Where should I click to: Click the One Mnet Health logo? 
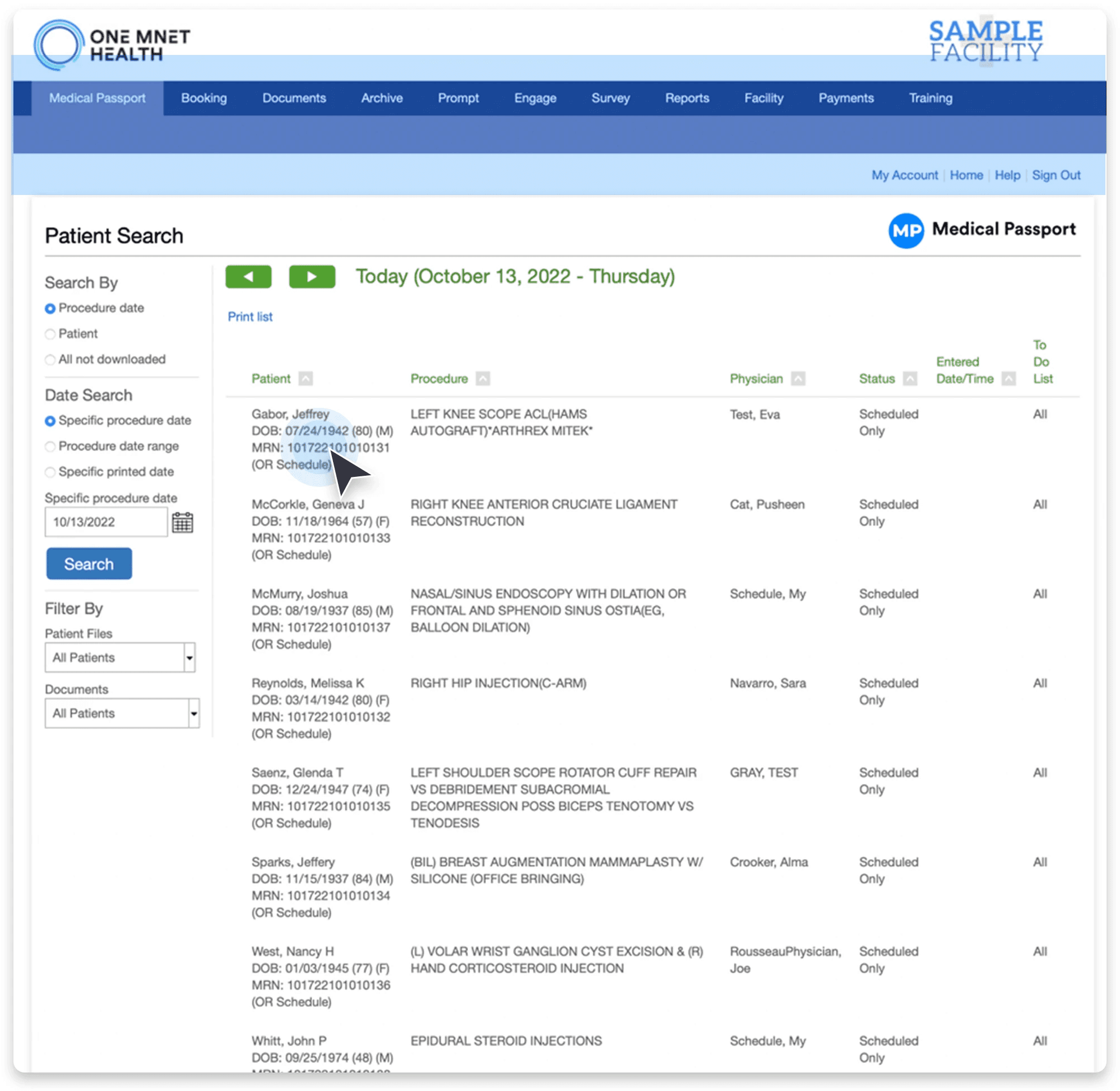[x=112, y=45]
